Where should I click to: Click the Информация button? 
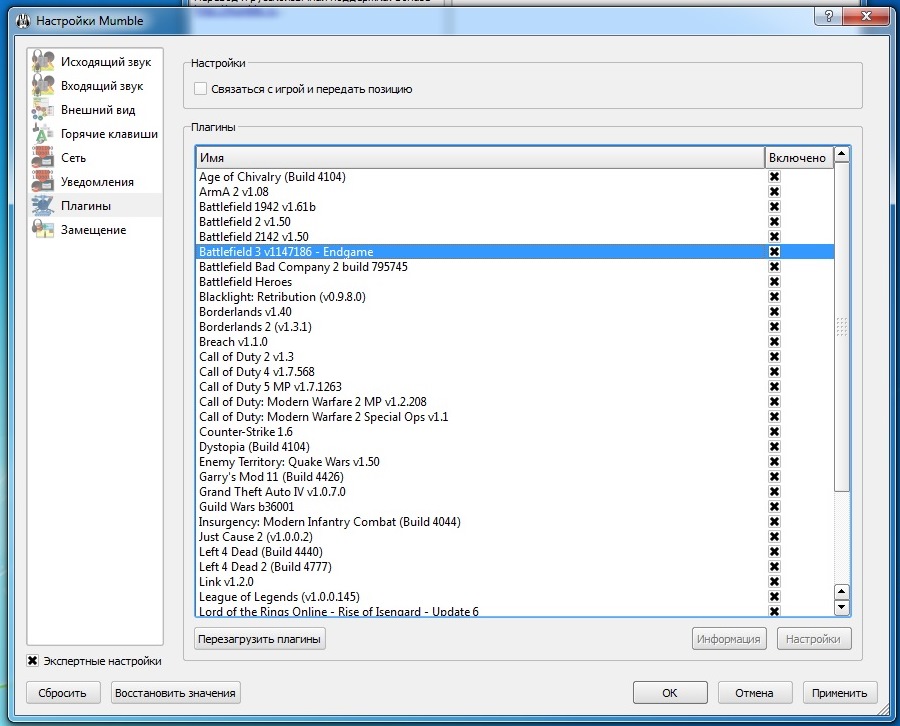(x=729, y=639)
